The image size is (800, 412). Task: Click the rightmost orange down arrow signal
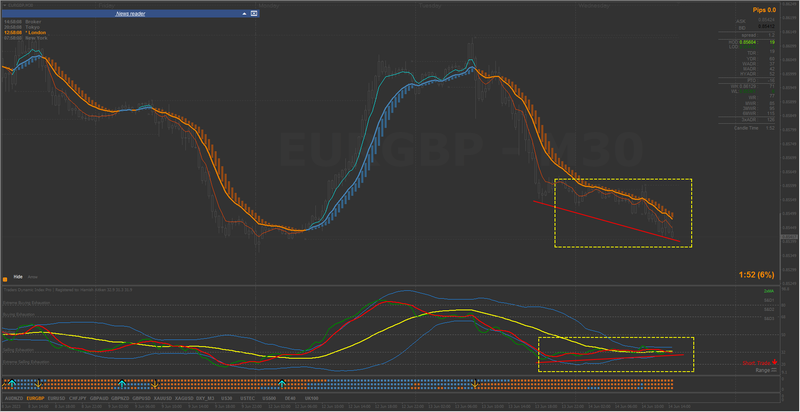(x=474, y=383)
